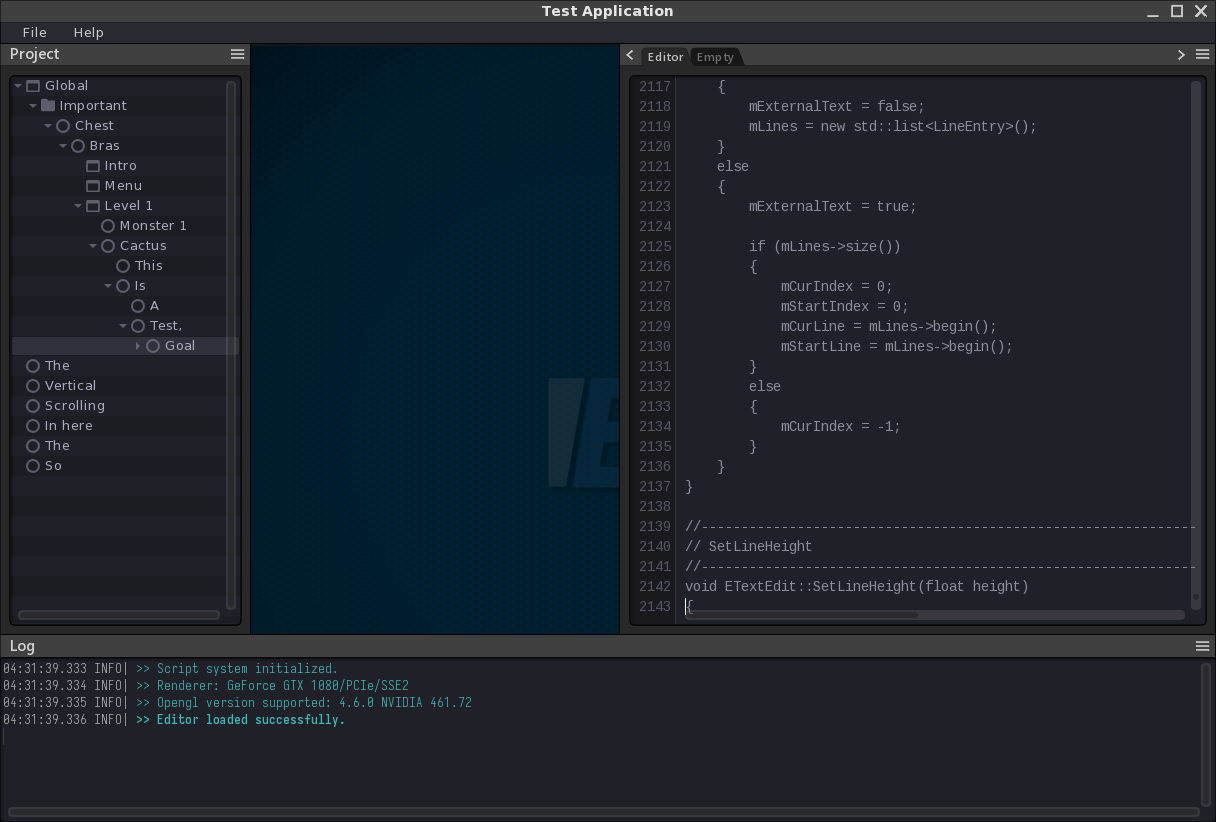
Task: Click the right tab scroll arrow
Action: coord(1181,55)
